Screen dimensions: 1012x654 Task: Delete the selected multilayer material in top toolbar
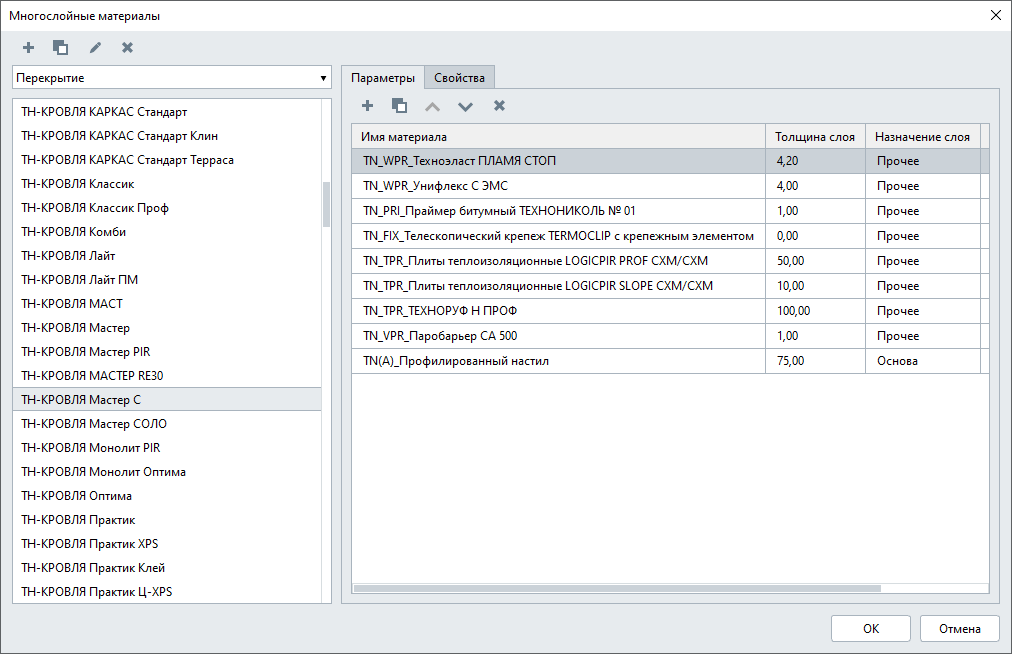tap(127, 47)
